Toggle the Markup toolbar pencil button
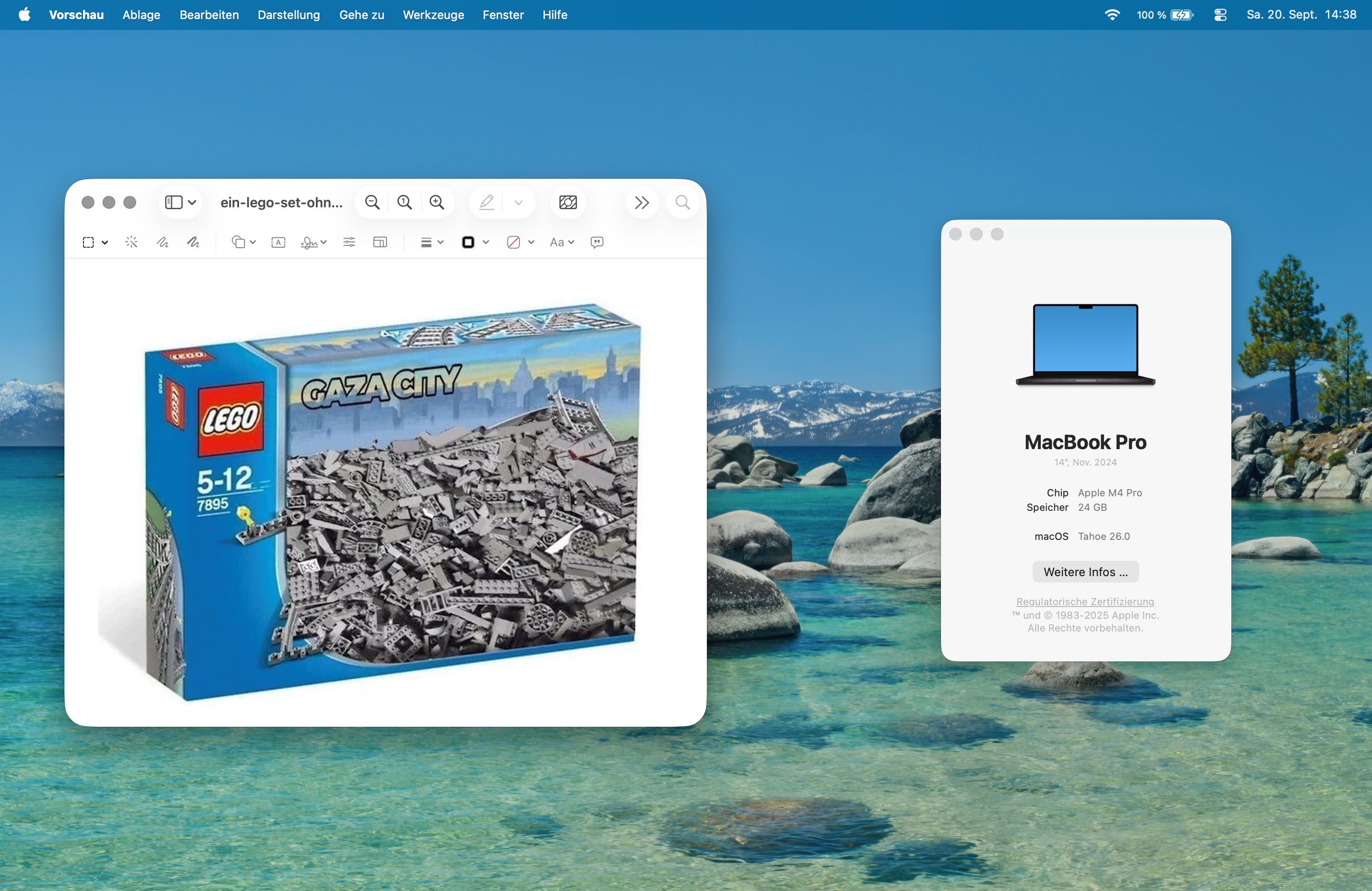Viewport: 1372px width, 891px height. pos(486,202)
